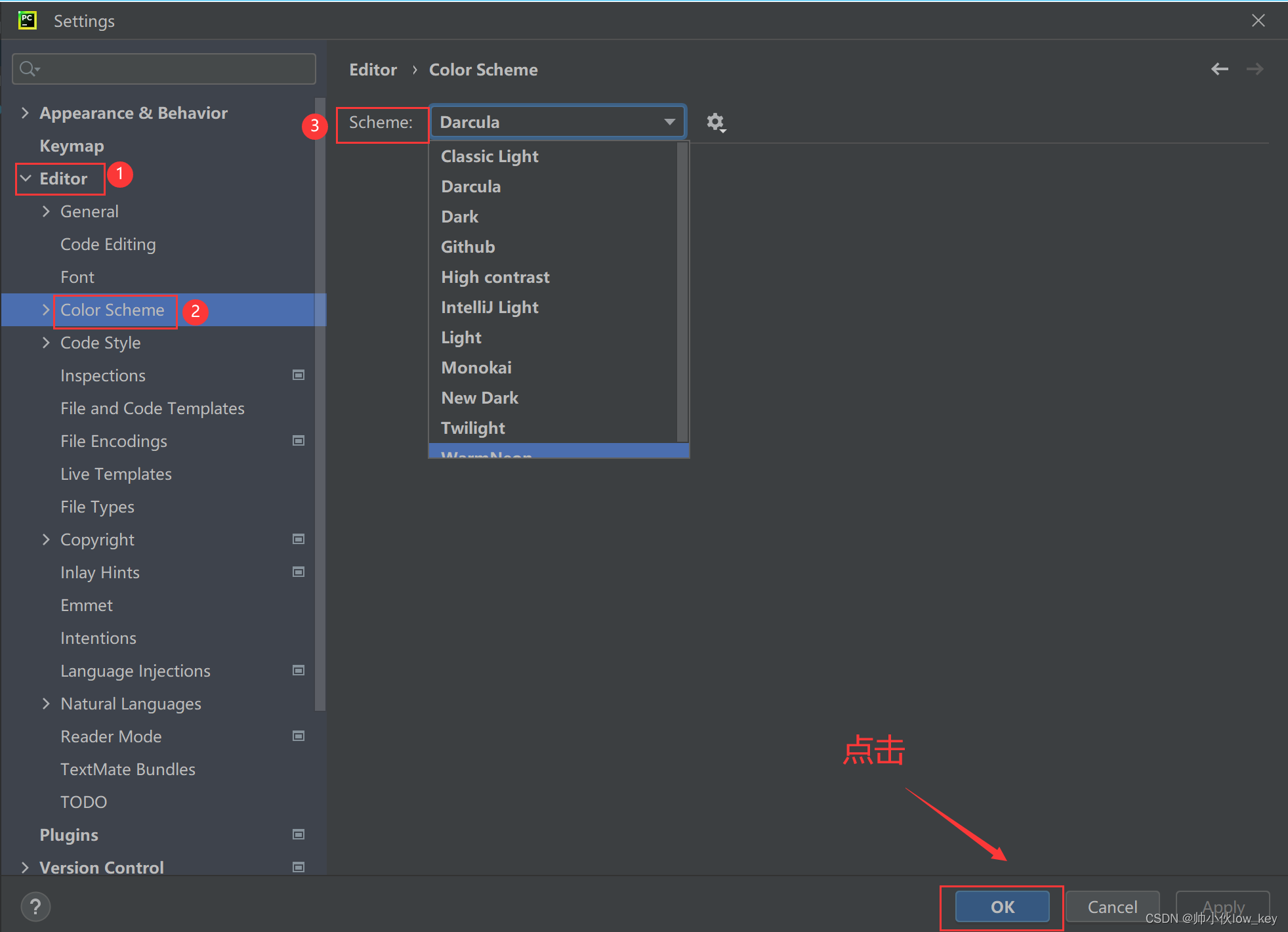Collapse the Editor section chevron
Screen dimensions: 1288x932
pos(26,179)
